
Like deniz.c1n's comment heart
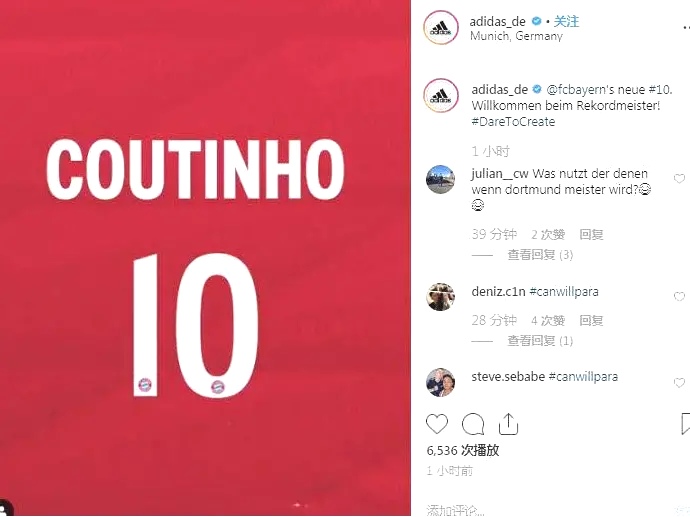point(679,297)
